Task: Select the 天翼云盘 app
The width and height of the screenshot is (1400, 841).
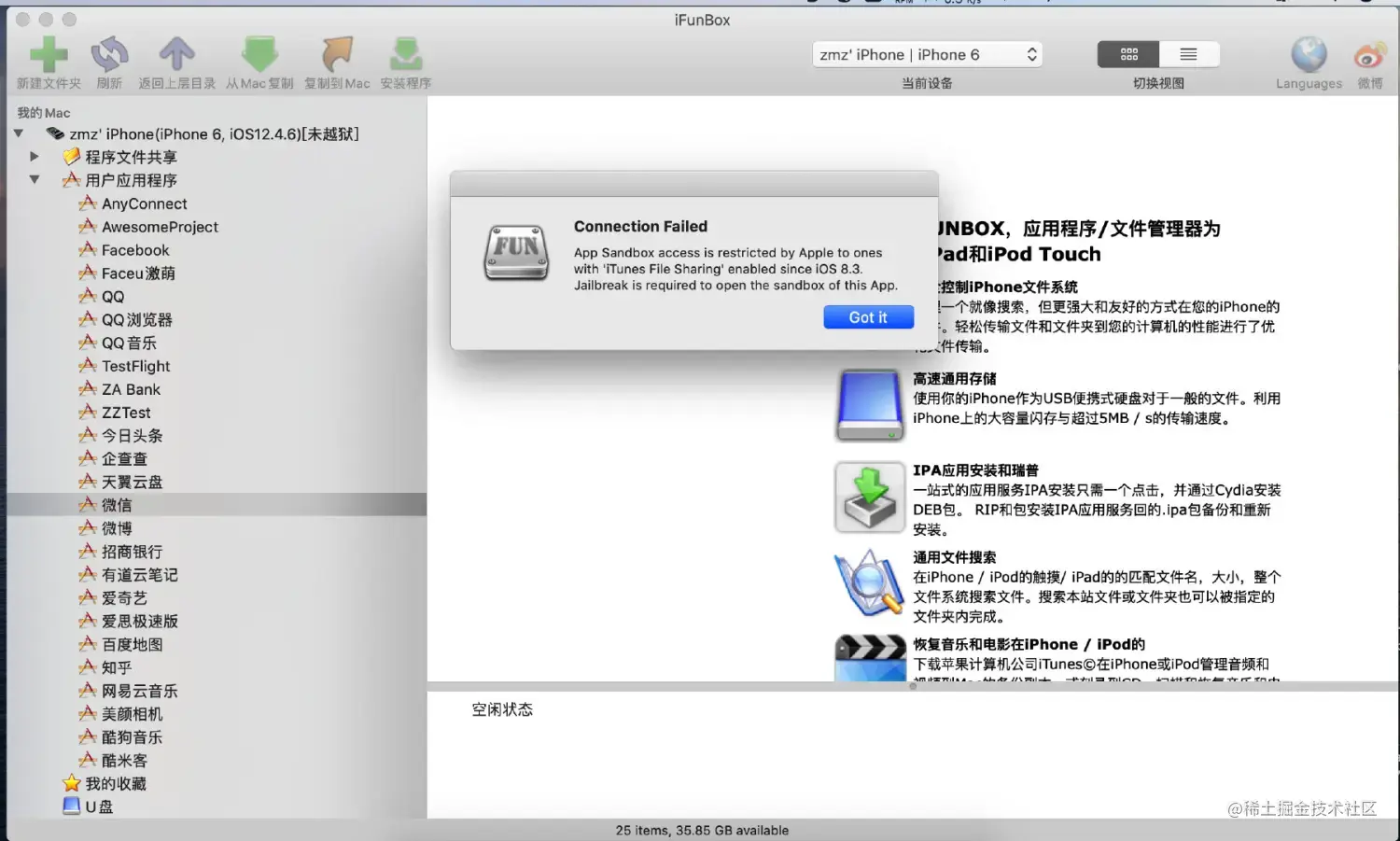Action: pos(132,482)
